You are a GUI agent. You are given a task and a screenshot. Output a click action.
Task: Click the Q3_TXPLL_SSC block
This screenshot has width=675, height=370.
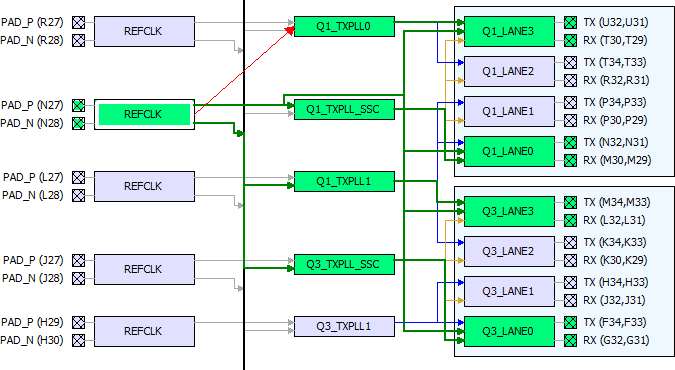click(344, 264)
